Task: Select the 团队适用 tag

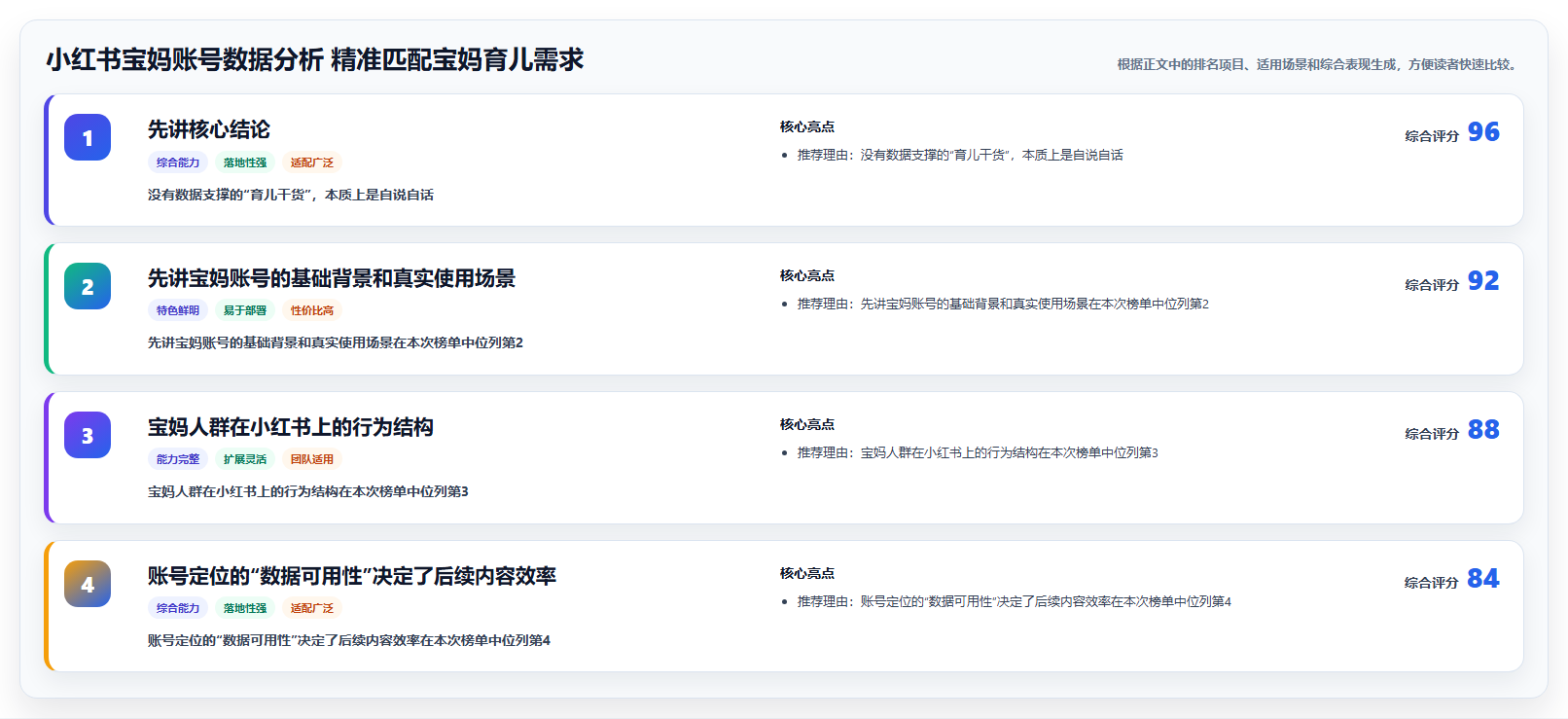Action: 312,459
